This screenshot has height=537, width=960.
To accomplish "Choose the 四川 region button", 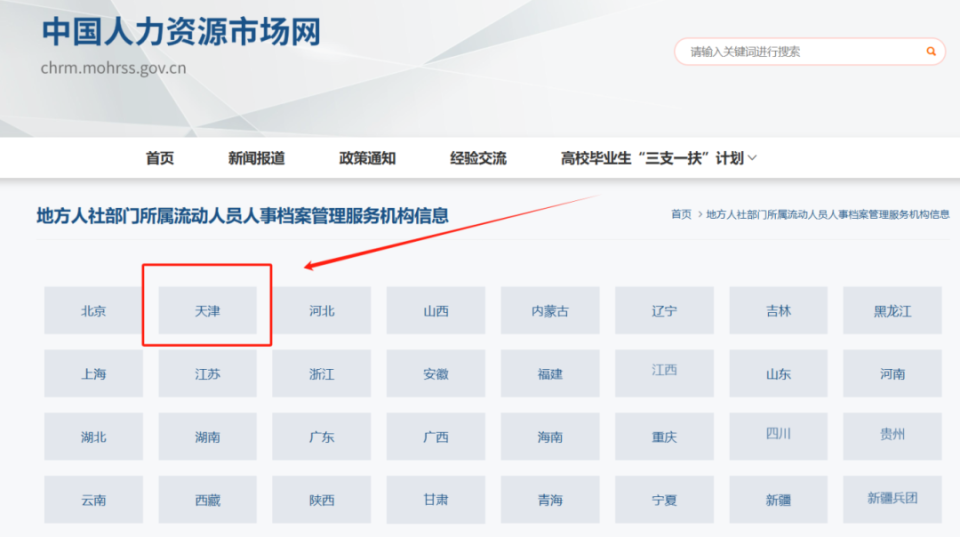I will pos(778,437).
